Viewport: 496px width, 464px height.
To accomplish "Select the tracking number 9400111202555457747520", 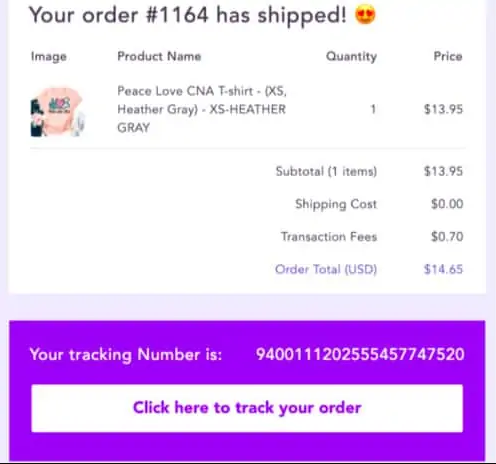I will [x=360, y=354].
